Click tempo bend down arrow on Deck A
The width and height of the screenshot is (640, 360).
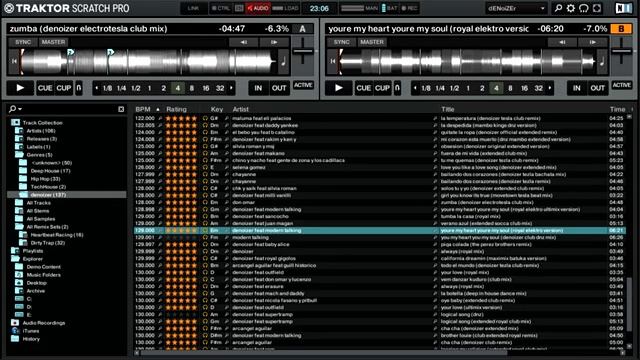pos(244,42)
